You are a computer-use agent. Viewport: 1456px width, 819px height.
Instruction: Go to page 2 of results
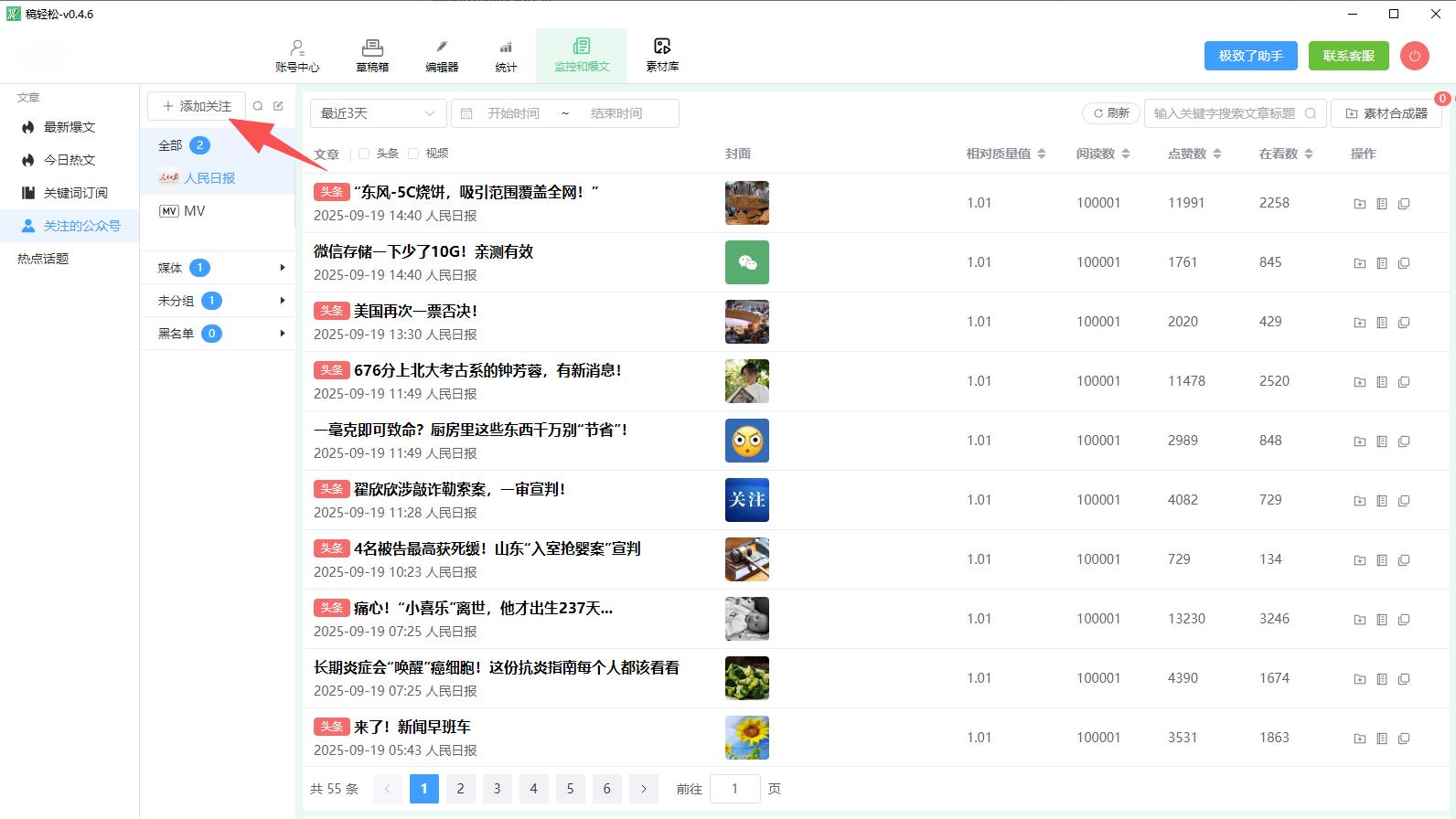pos(460,789)
